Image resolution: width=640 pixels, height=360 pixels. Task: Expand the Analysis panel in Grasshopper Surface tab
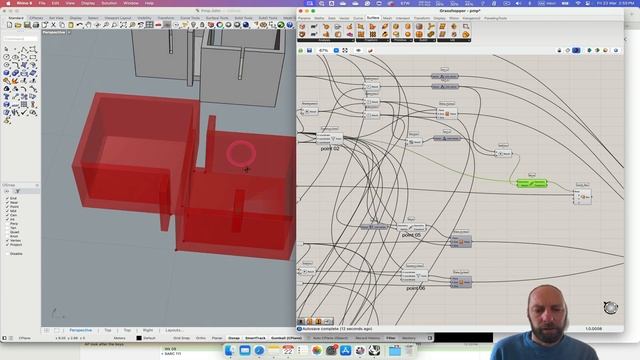click(326, 40)
